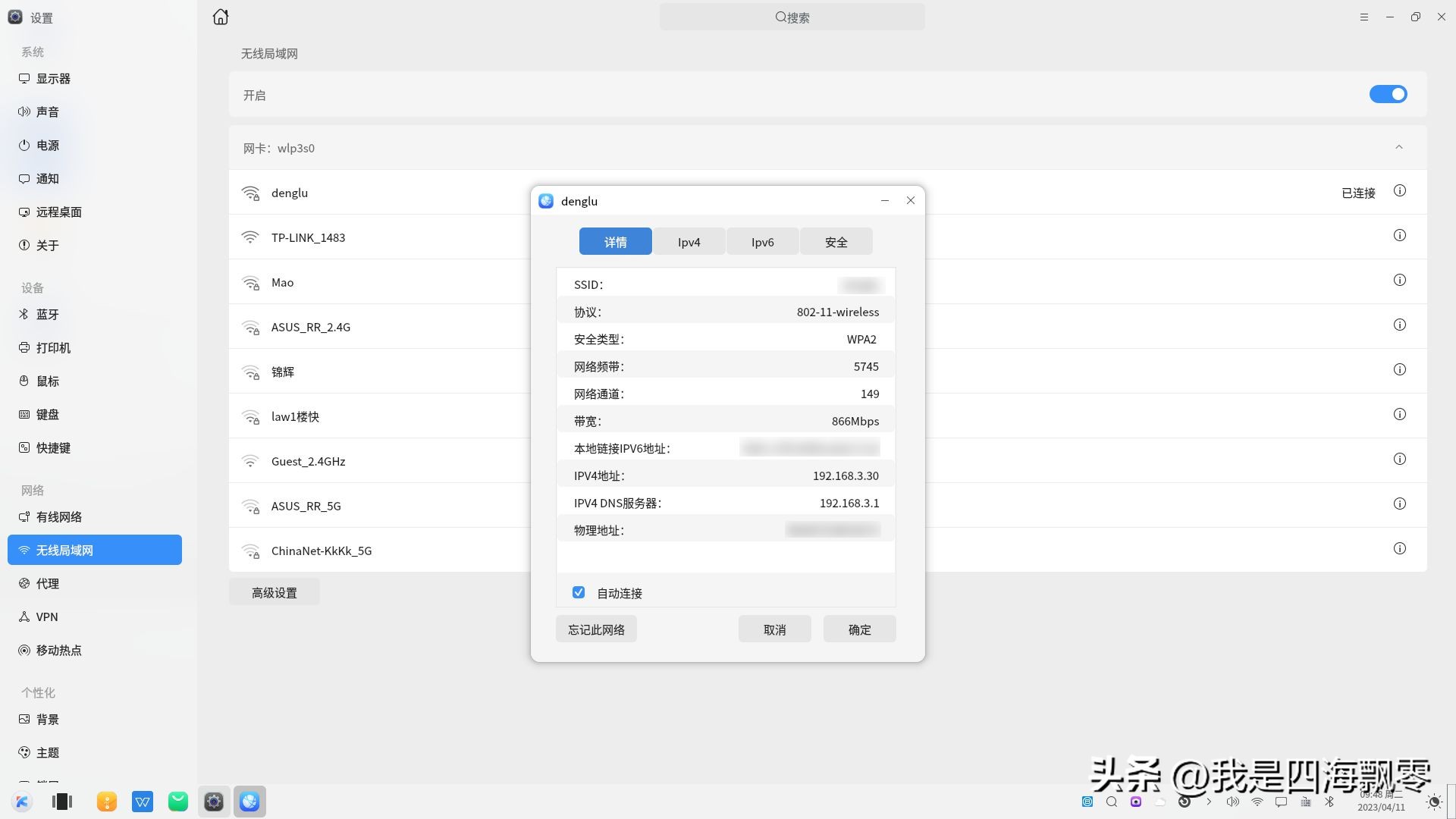Click info icon next to TP-LINK_1483 network

[x=1399, y=235]
